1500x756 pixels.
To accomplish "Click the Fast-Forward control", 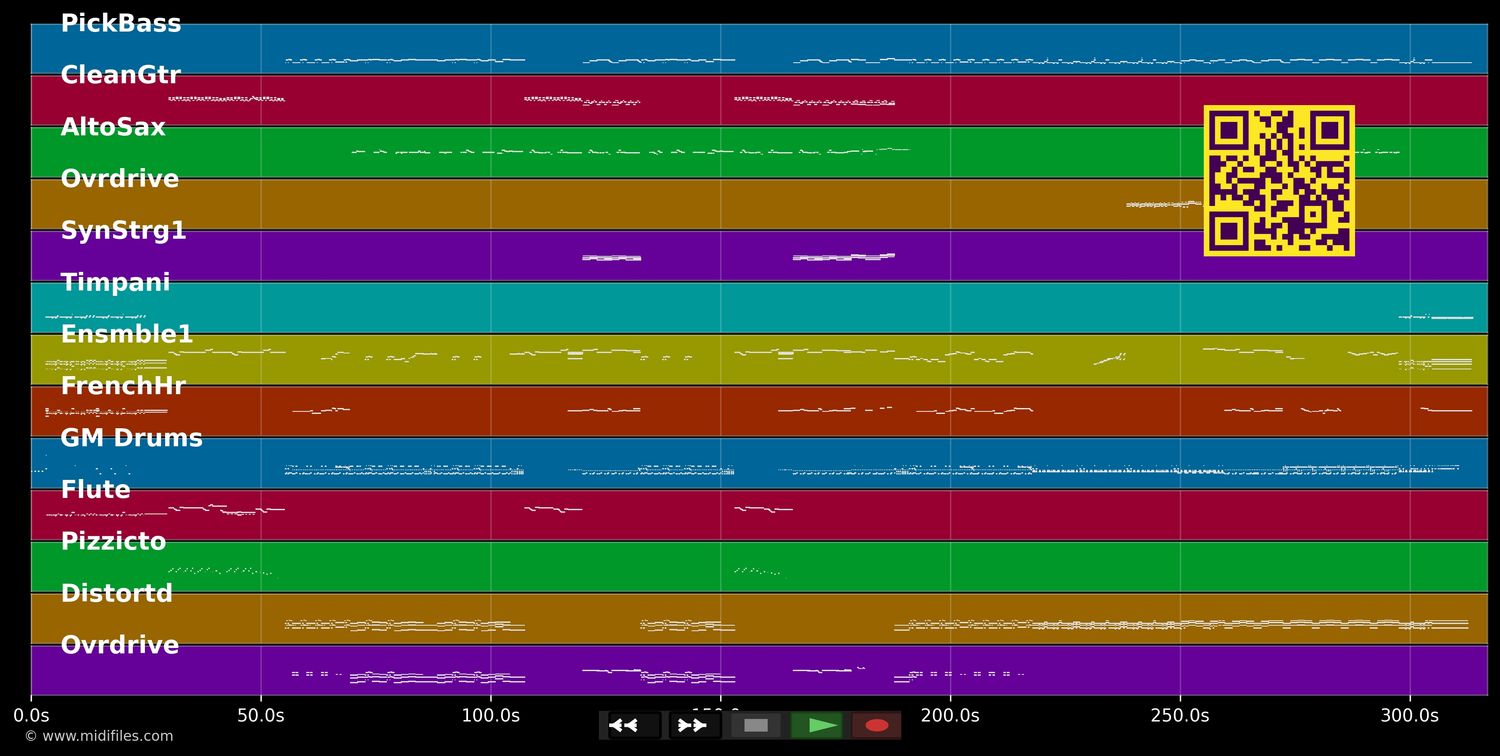I will tap(693, 725).
